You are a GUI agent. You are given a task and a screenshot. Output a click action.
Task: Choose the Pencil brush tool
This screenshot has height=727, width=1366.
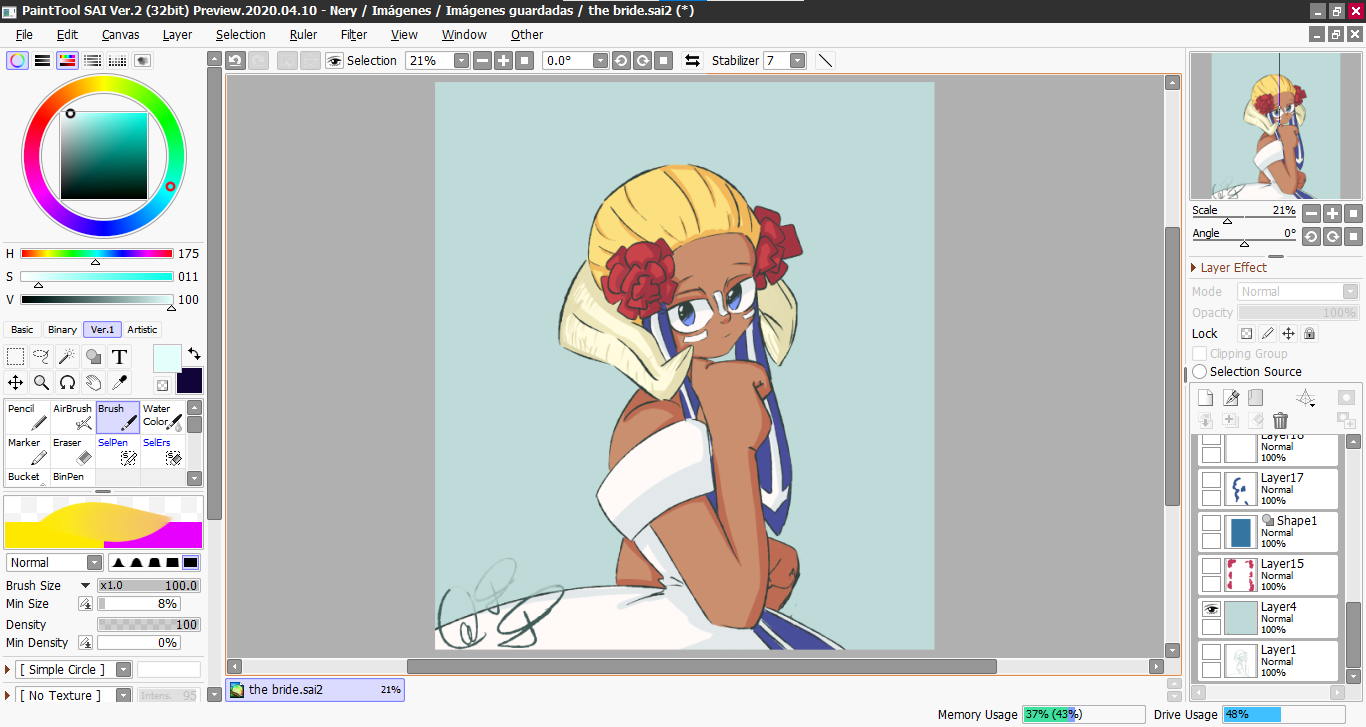coord(28,417)
